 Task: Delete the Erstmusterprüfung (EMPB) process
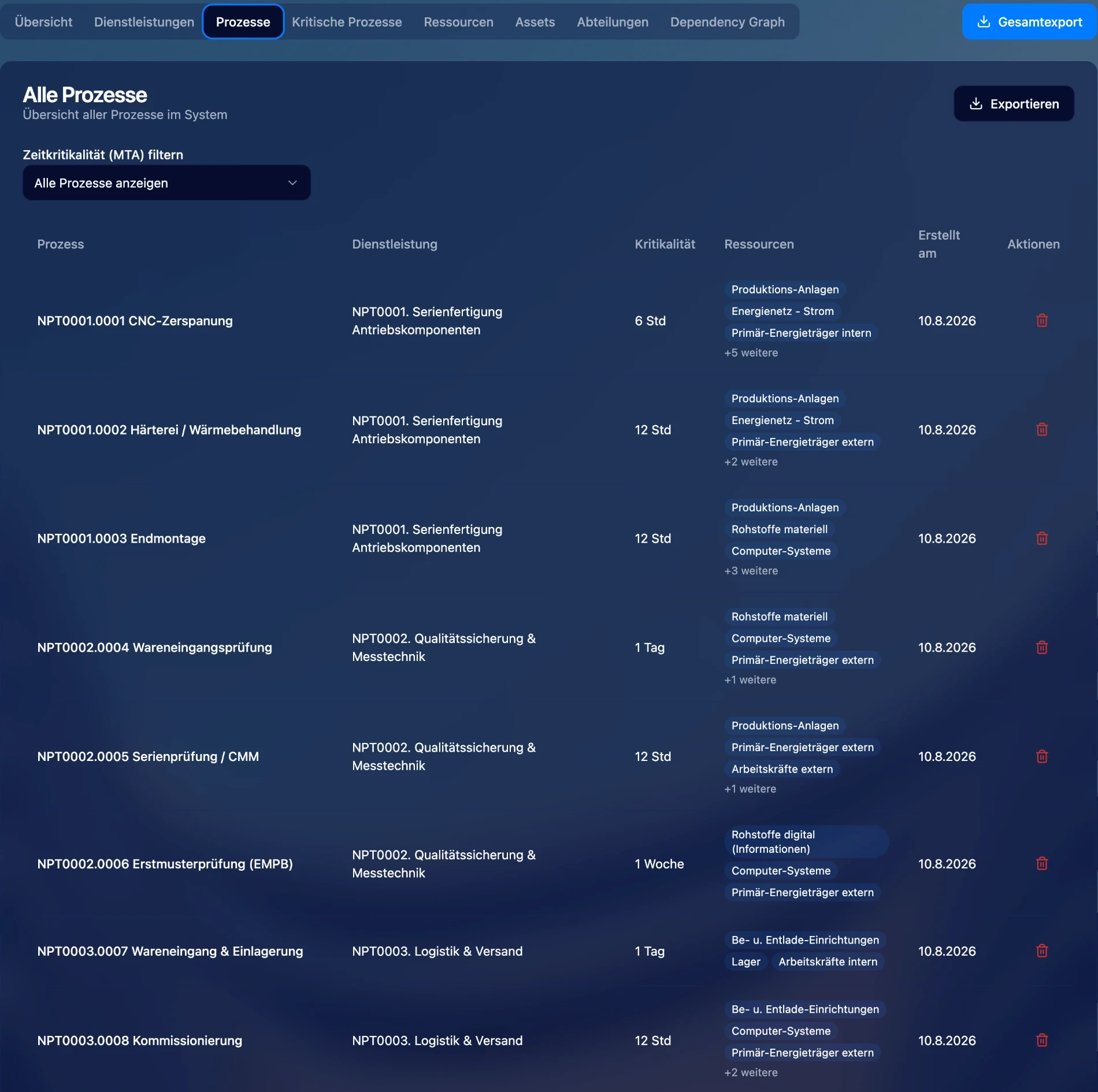(x=1041, y=864)
